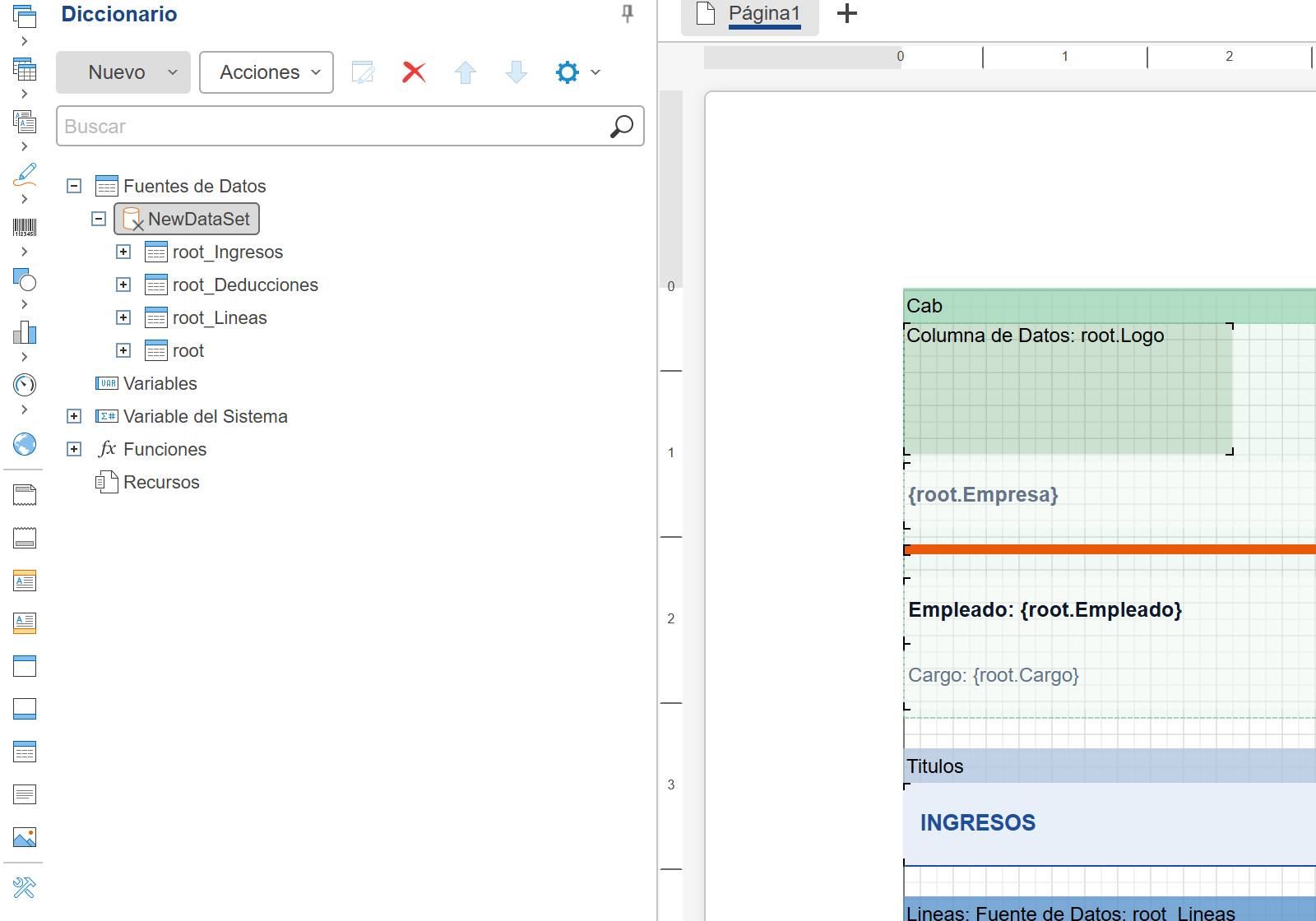
Task: Select the Cargo: {root.Cargo} text component
Action: [994, 675]
